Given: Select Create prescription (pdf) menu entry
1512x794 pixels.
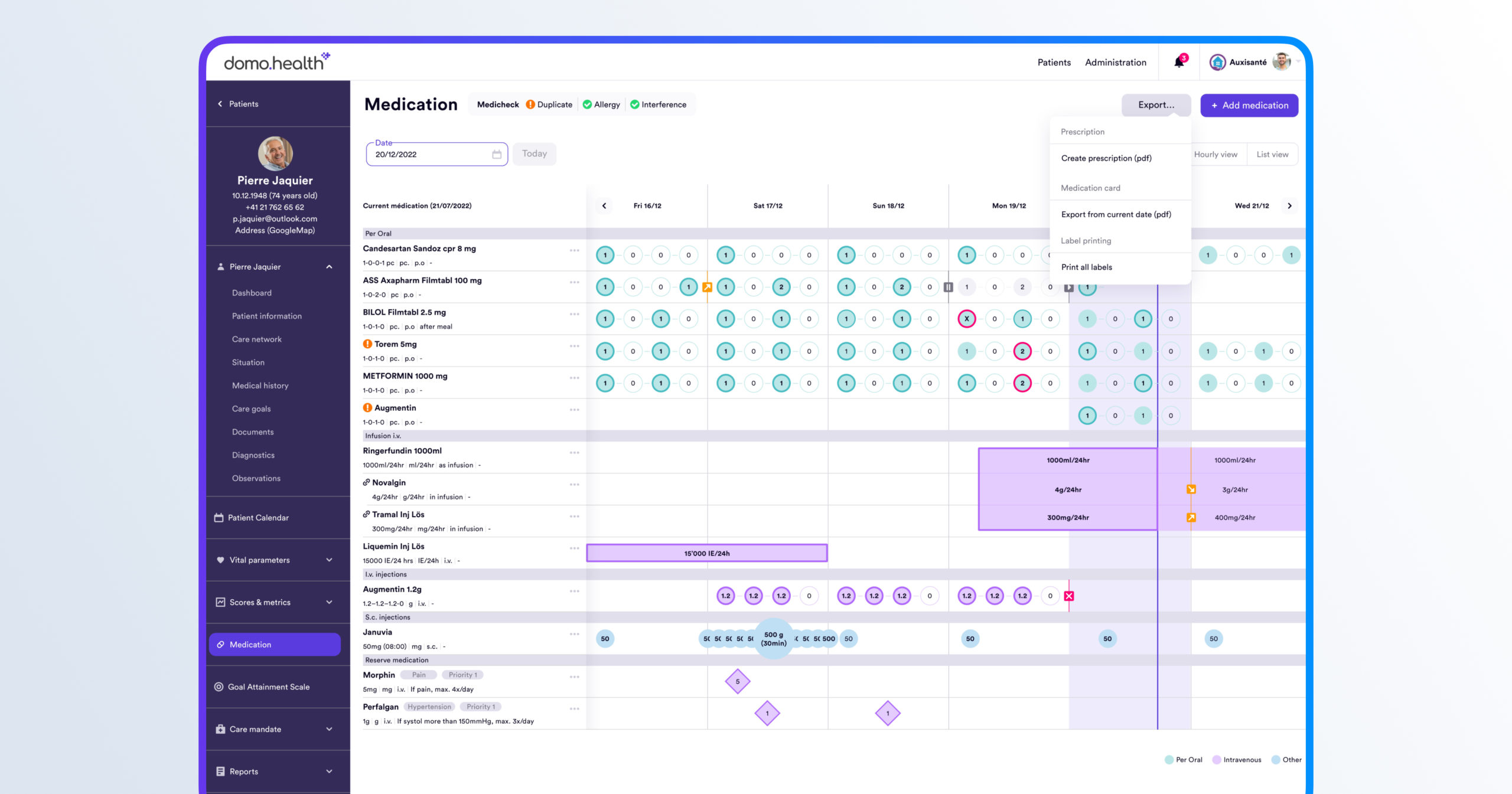Looking at the screenshot, I should (x=1106, y=158).
